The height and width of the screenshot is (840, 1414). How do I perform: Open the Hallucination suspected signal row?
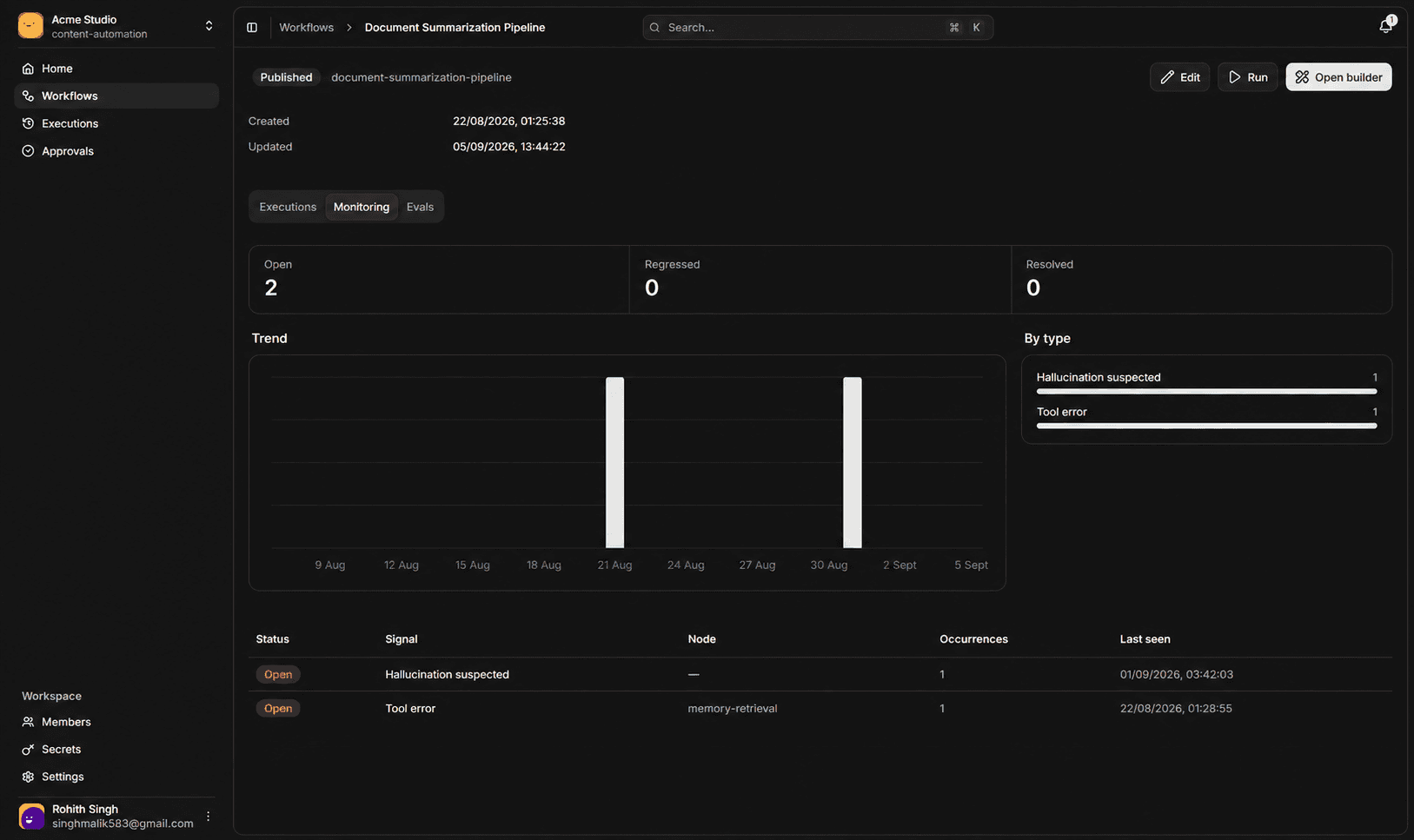click(820, 674)
